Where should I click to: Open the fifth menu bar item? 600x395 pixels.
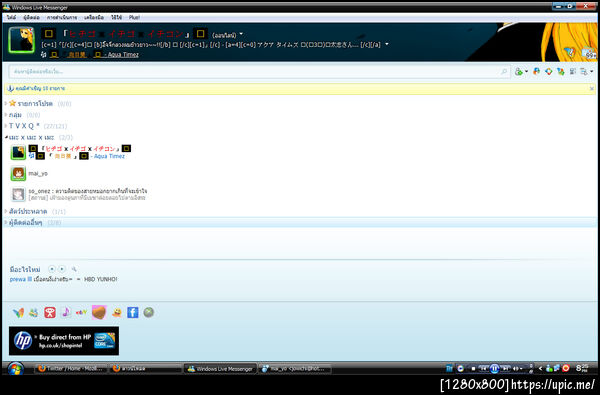point(116,17)
